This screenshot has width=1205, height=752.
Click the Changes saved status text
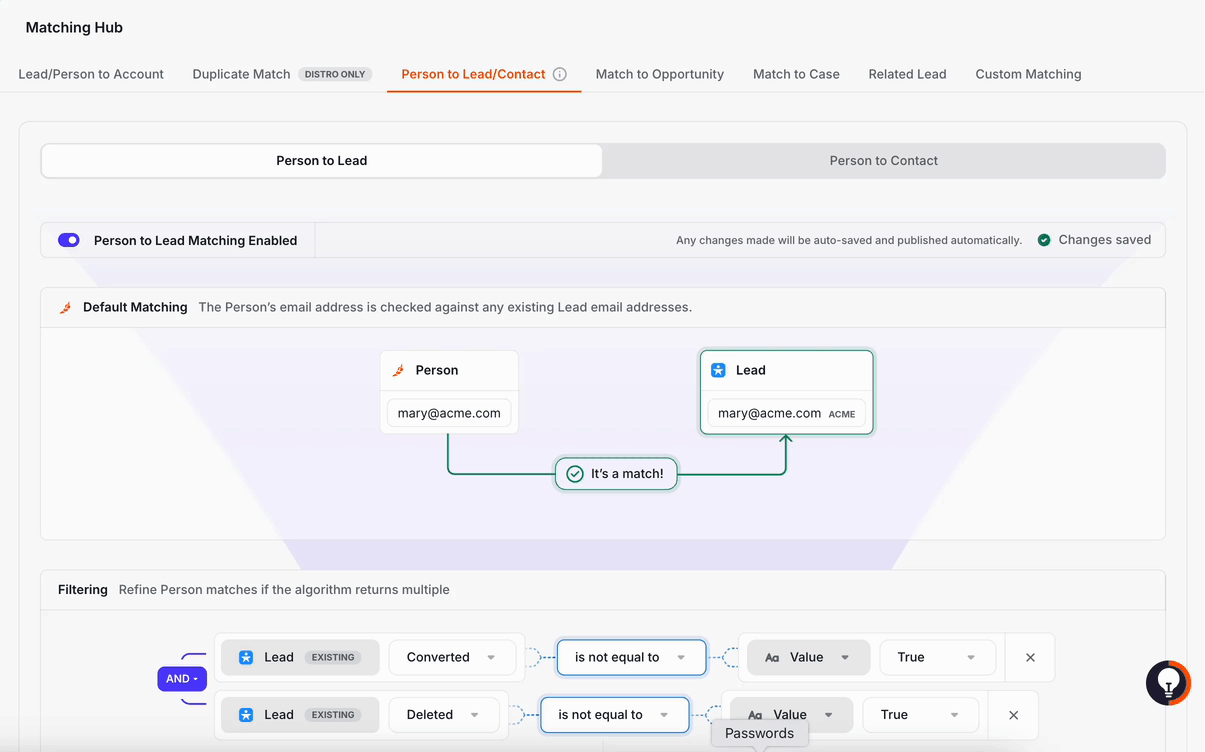click(1105, 240)
